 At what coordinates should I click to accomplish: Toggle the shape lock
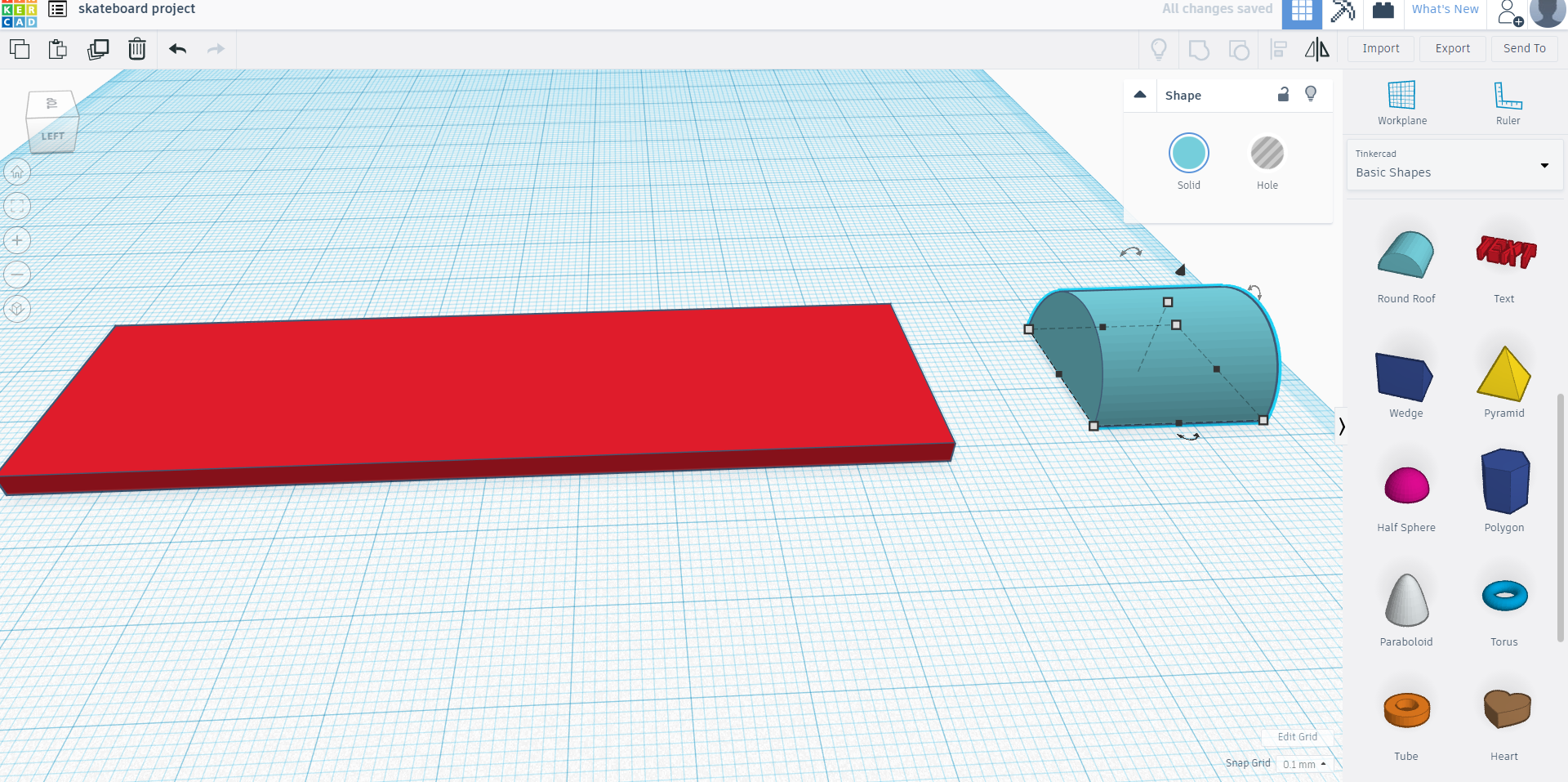(1283, 94)
